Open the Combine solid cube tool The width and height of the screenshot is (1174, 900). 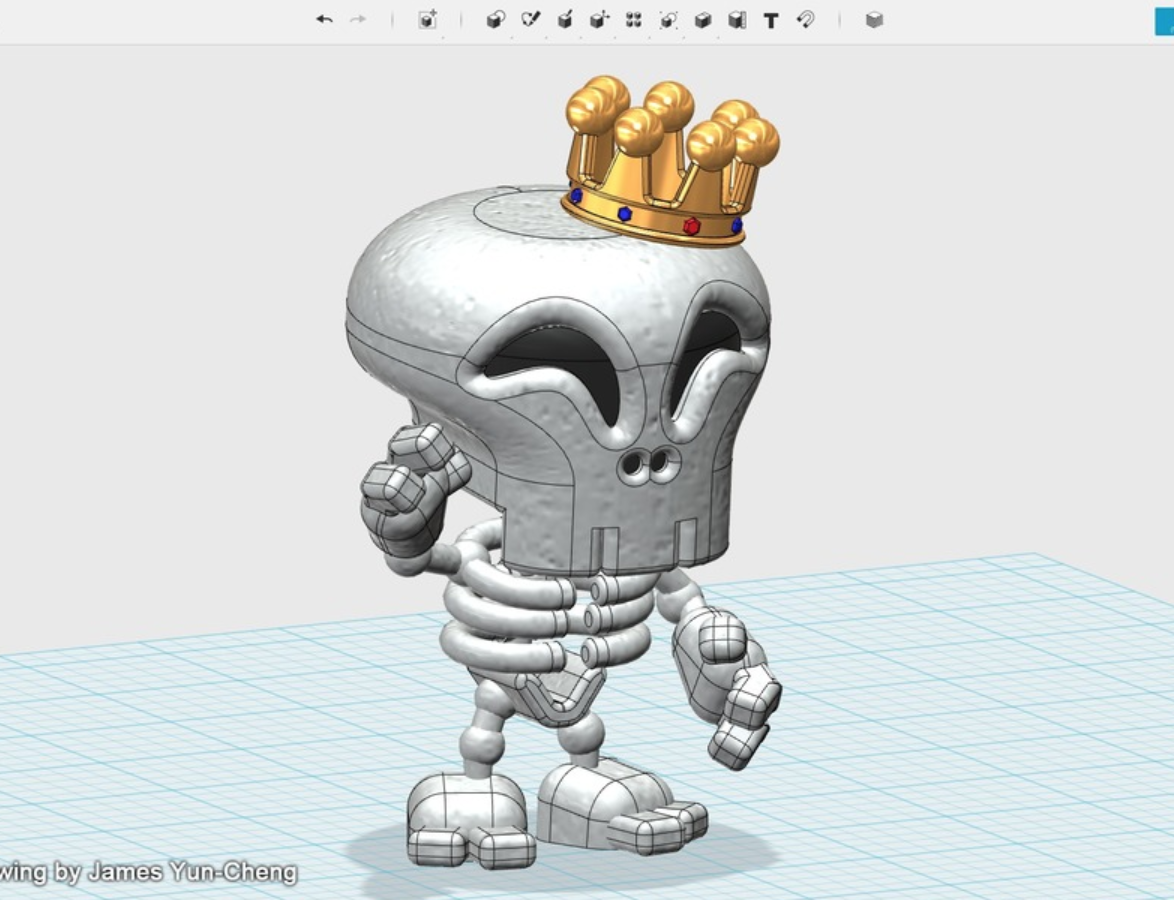point(702,19)
